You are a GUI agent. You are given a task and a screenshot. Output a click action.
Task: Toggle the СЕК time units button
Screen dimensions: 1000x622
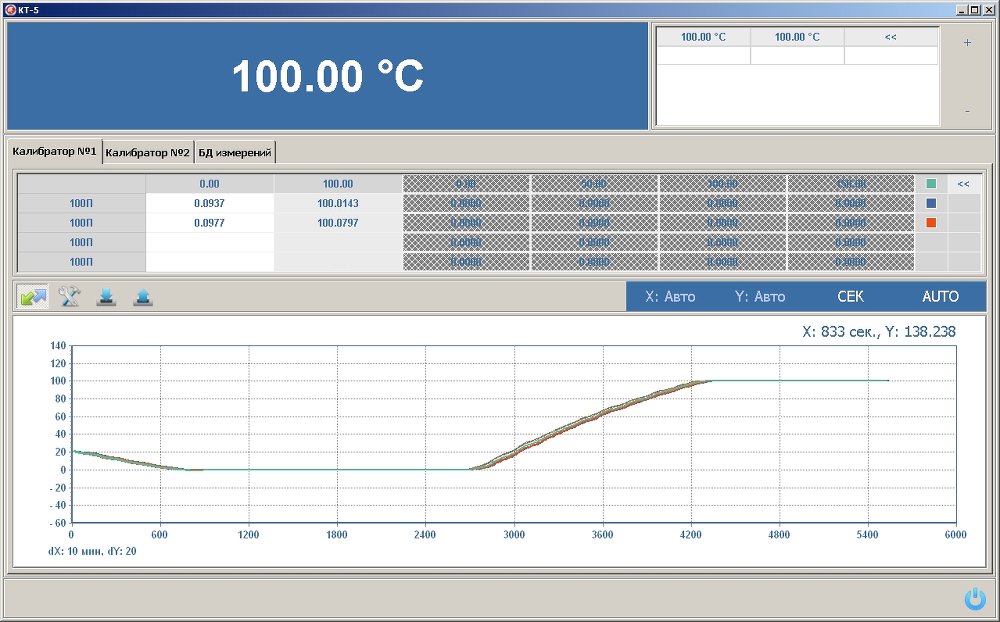[850, 297]
